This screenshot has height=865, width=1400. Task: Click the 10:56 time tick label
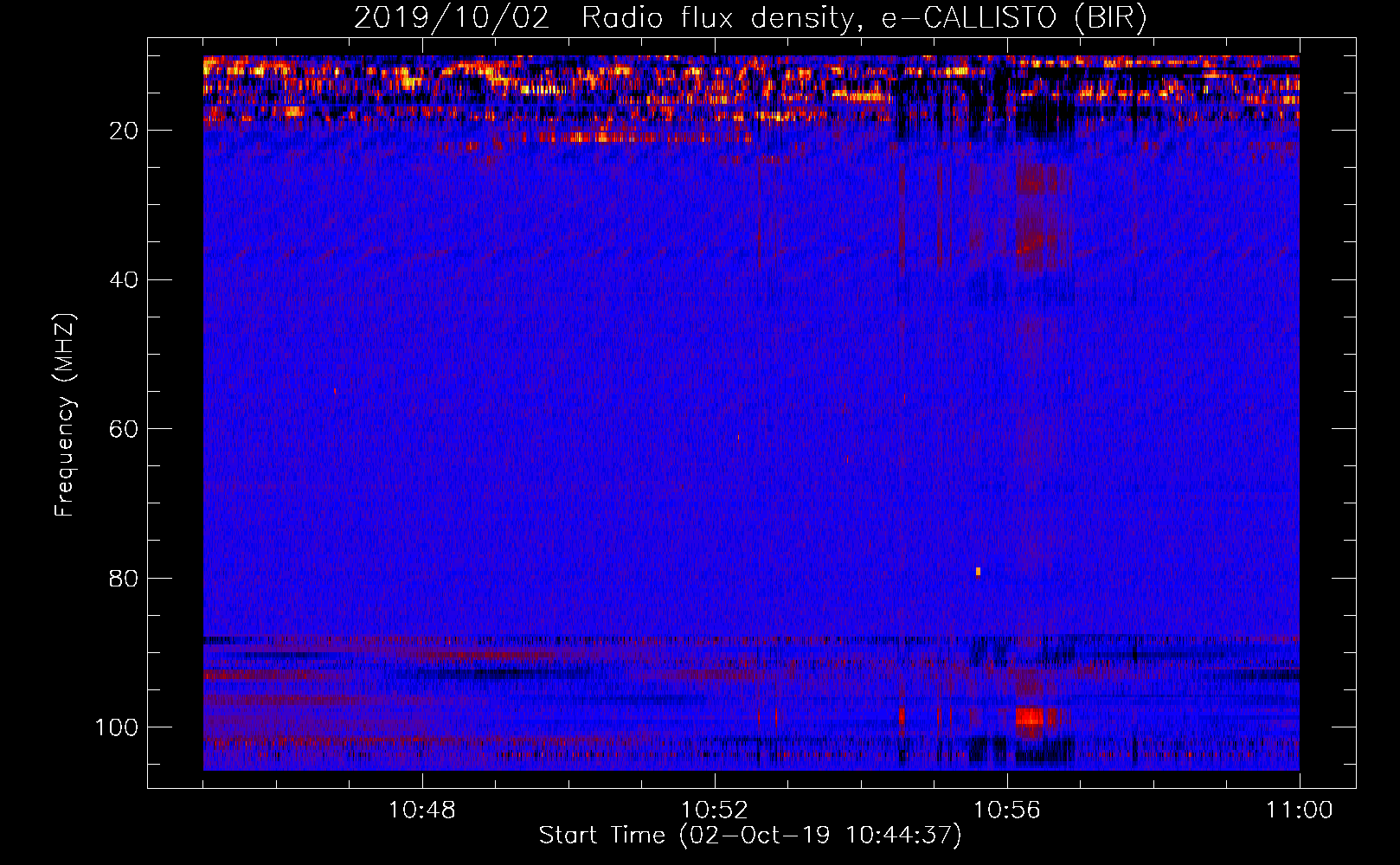[x=1006, y=811]
